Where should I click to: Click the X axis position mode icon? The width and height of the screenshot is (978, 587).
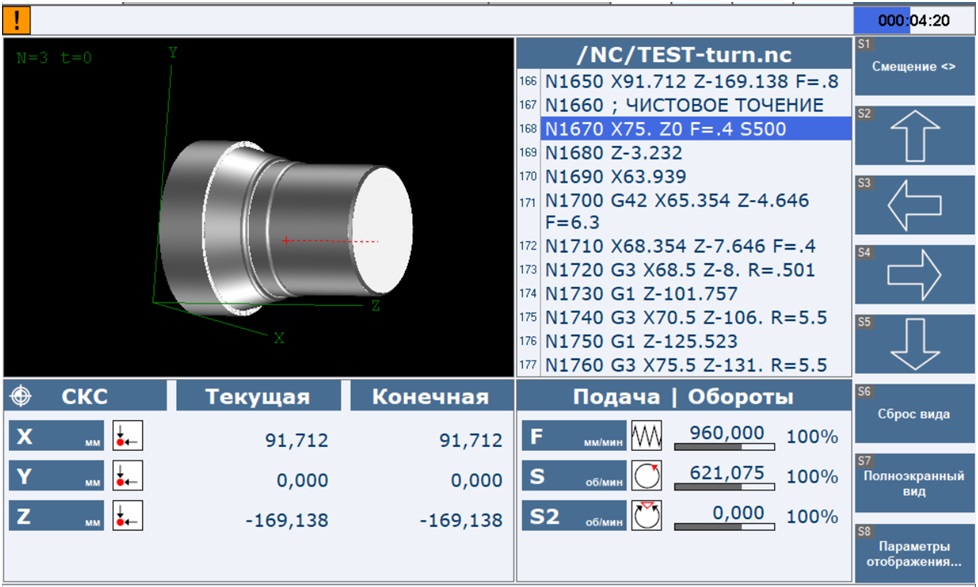[x=128, y=438]
